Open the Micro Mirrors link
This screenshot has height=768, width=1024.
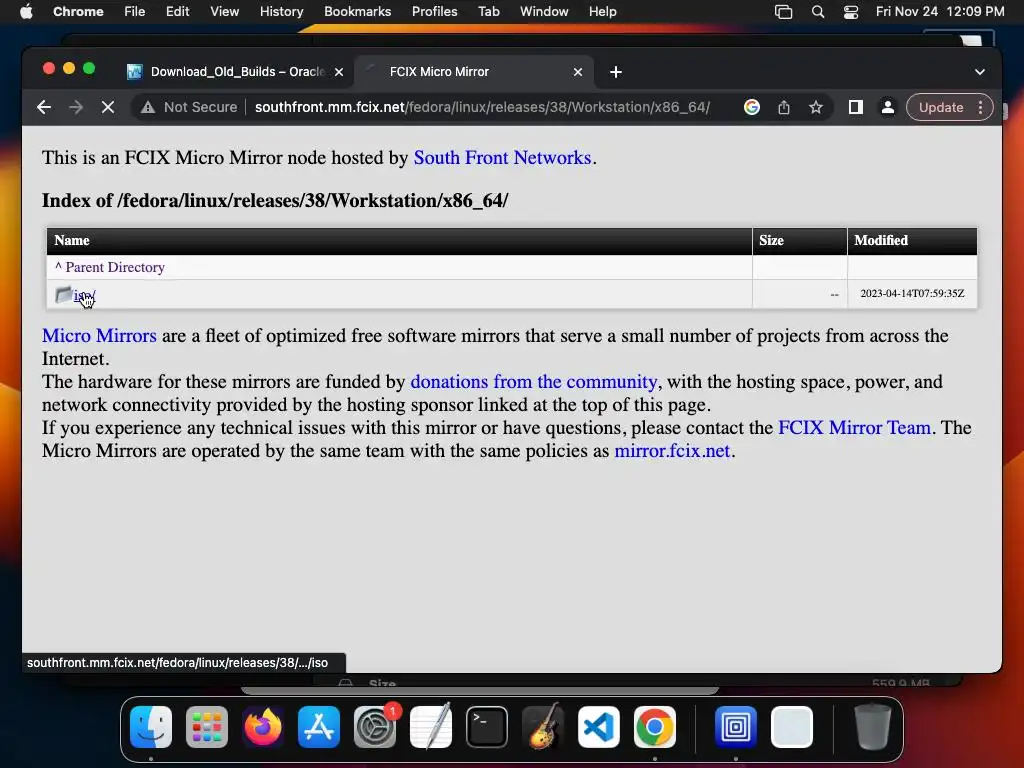(99, 336)
